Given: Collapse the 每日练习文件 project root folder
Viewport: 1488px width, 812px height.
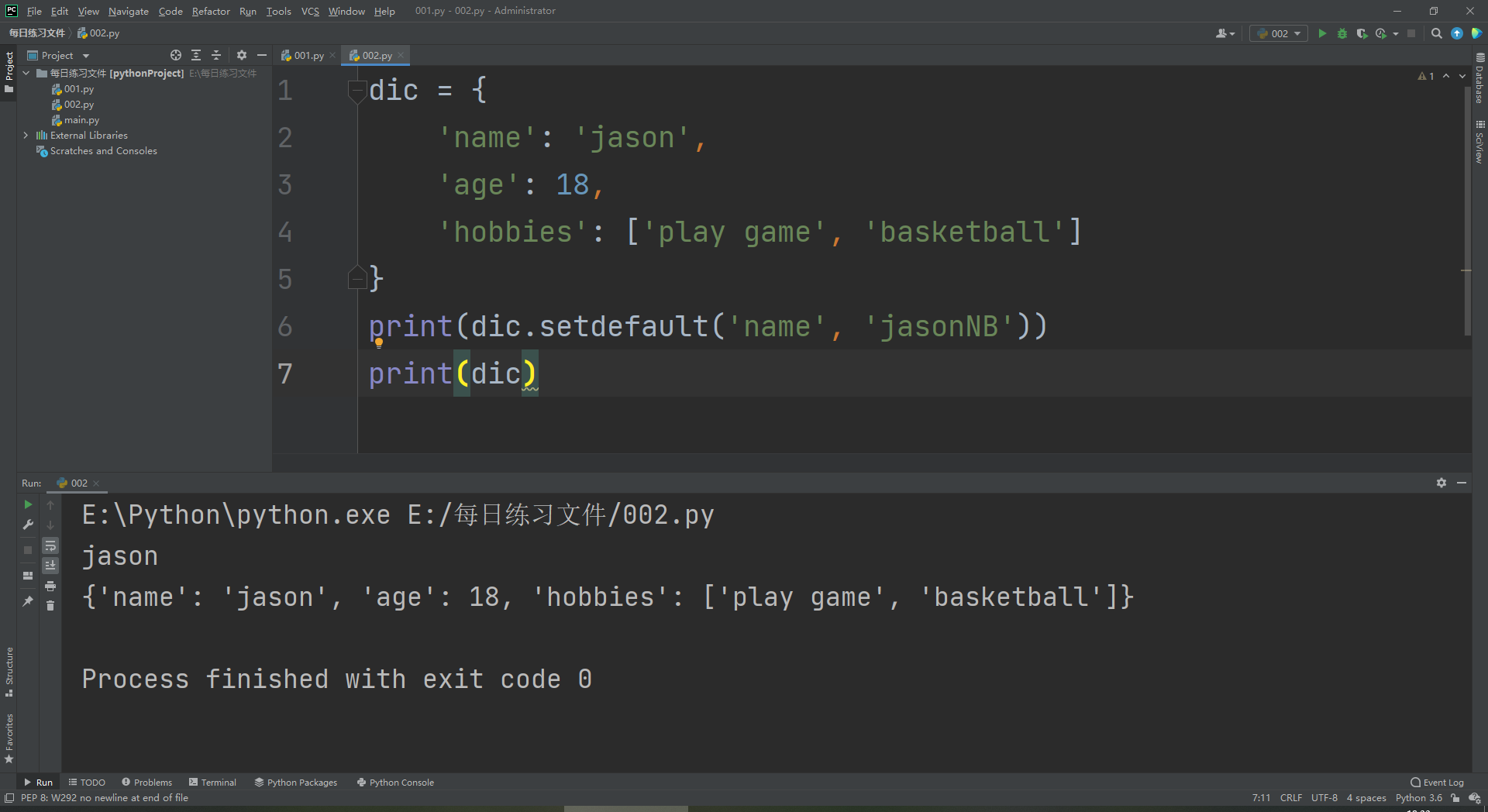Looking at the screenshot, I should [x=26, y=73].
